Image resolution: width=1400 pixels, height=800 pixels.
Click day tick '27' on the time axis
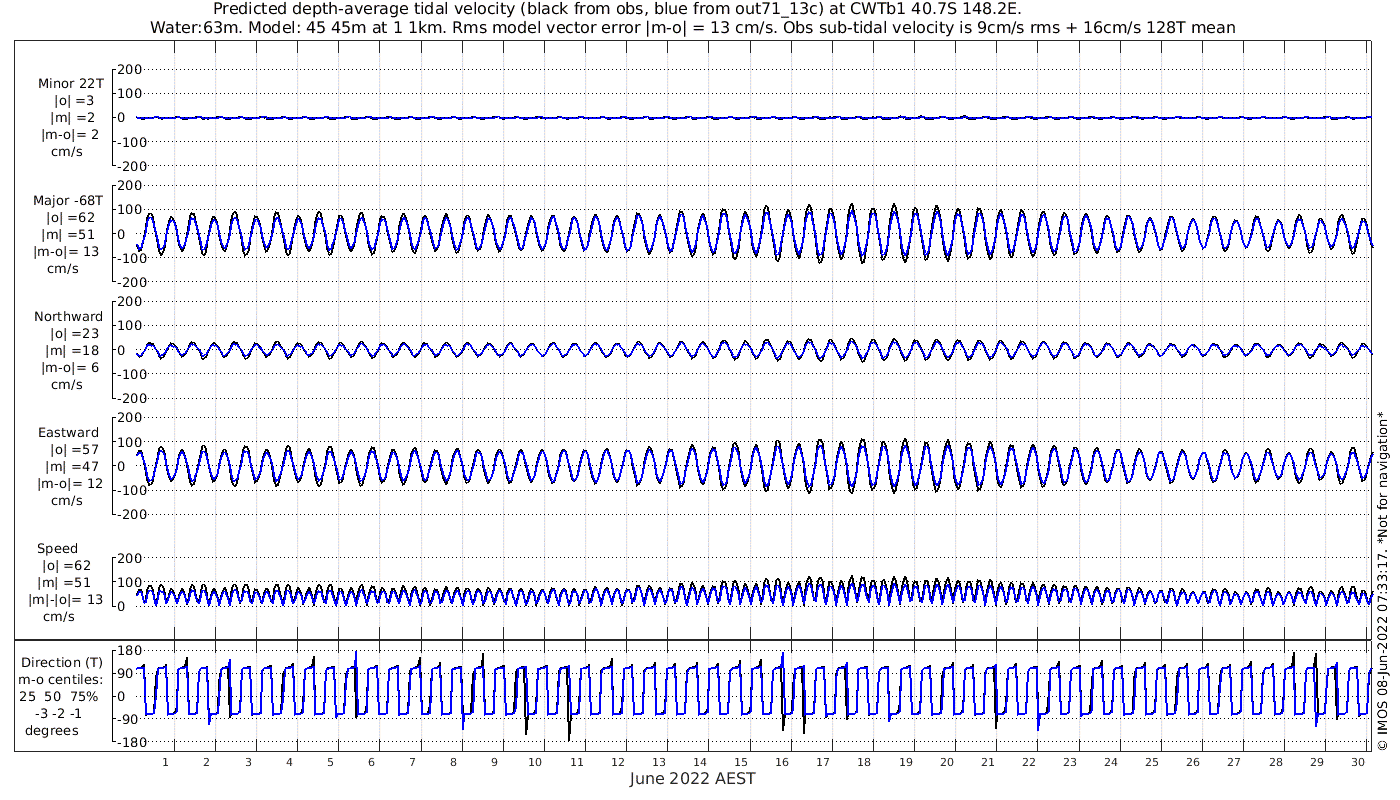tap(1235, 762)
